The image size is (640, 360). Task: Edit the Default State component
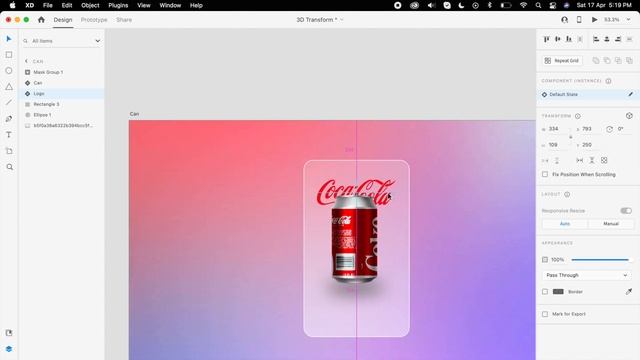pos(631,94)
